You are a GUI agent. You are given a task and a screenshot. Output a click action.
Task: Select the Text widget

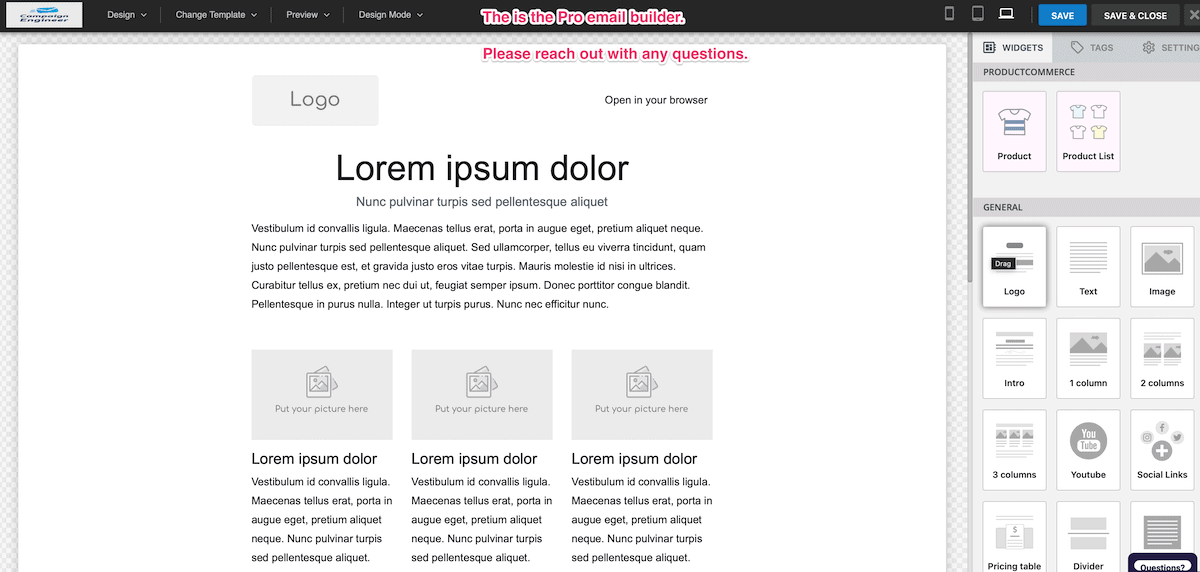(x=1088, y=266)
